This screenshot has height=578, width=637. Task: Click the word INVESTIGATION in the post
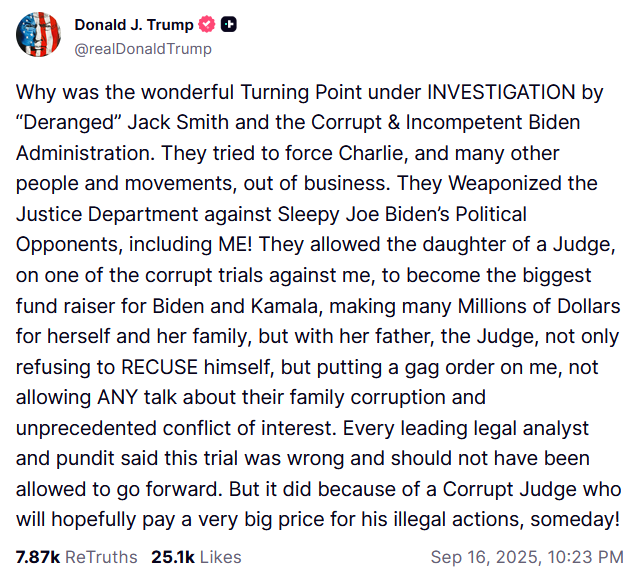click(501, 92)
